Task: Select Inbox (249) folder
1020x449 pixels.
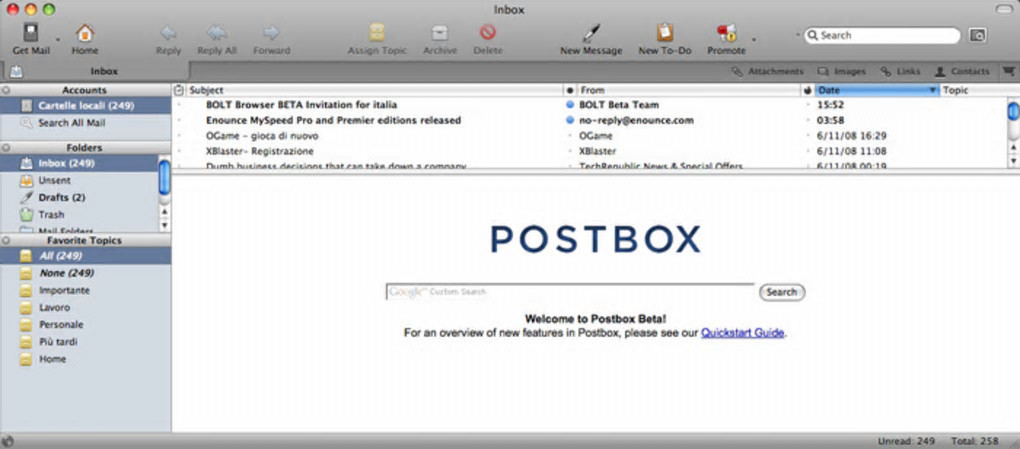Action: [x=79, y=163]
